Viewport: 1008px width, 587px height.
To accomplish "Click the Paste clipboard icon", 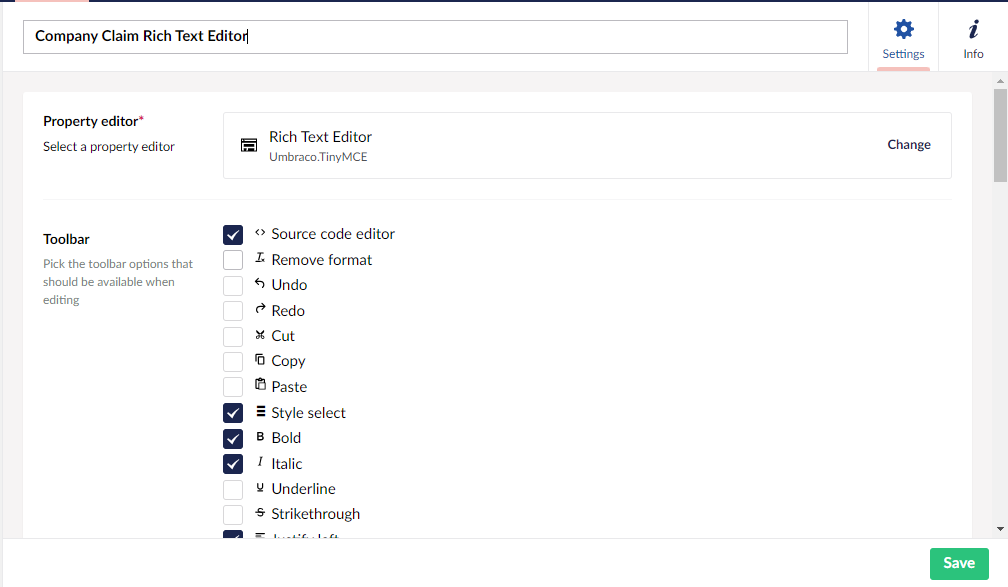I will click(260, 386).
